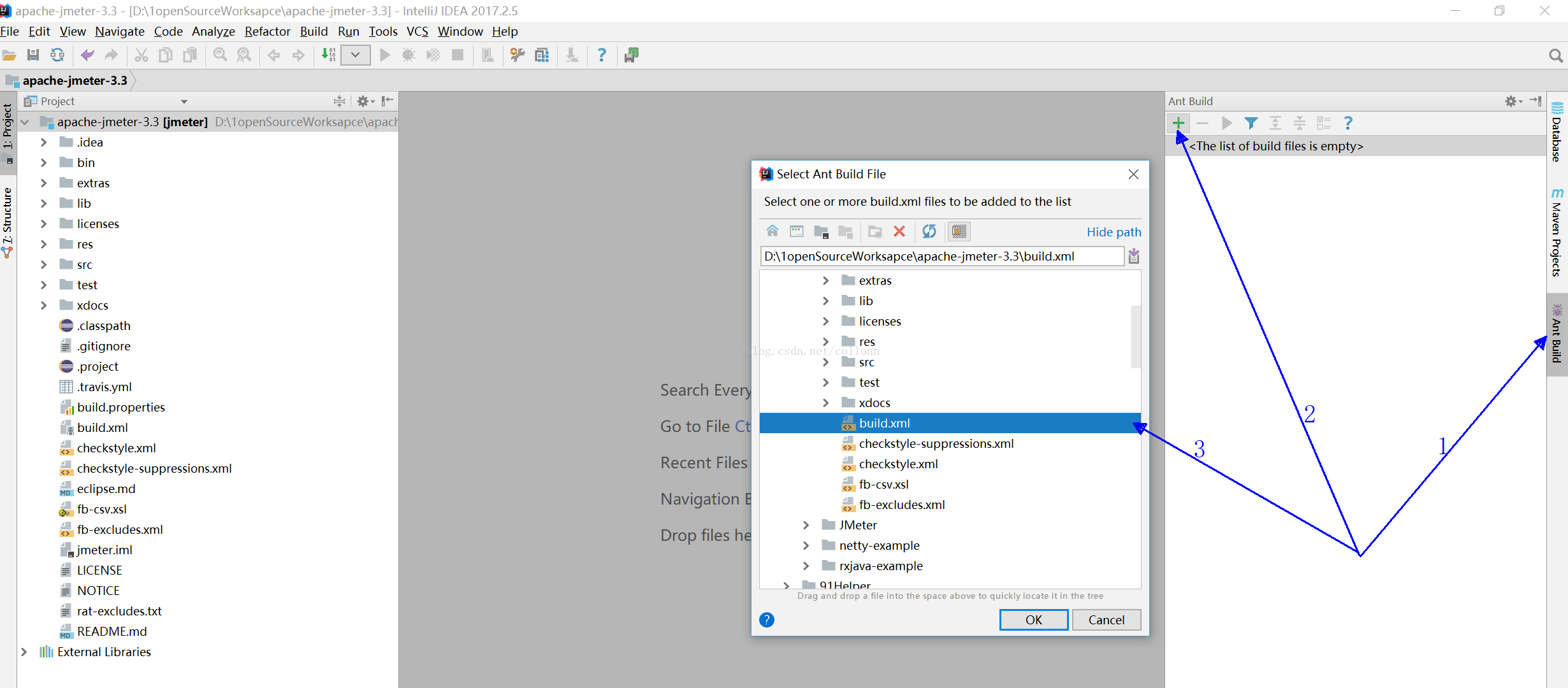This screenshot has width=1568, height=688.
Task: Go to the home directory in the file chooser
Action: click(773, 231)
